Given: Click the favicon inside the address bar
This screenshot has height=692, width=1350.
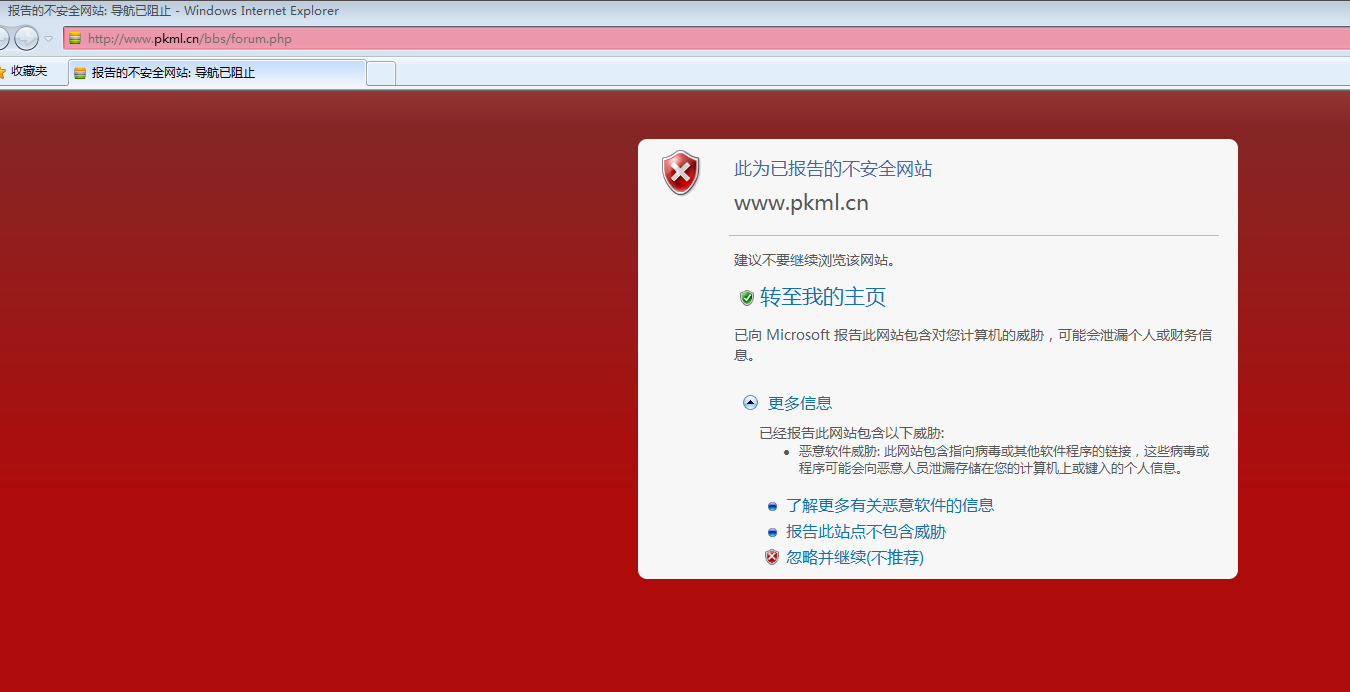Looking at the screenshot, I should point(75,38).
